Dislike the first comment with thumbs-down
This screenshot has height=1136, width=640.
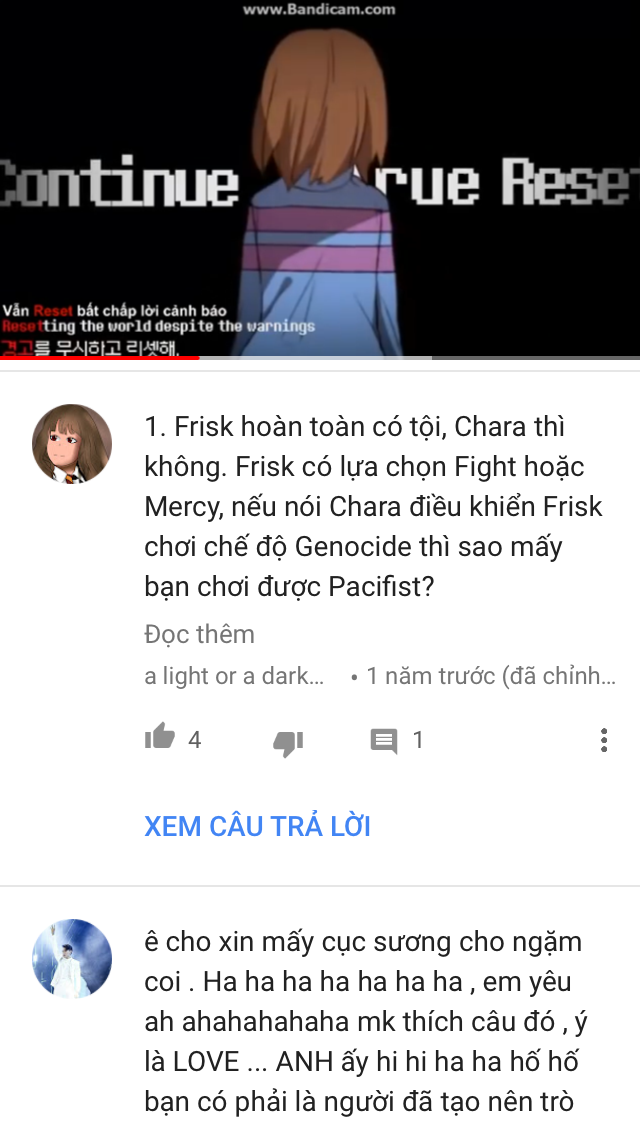coord(288,742)
